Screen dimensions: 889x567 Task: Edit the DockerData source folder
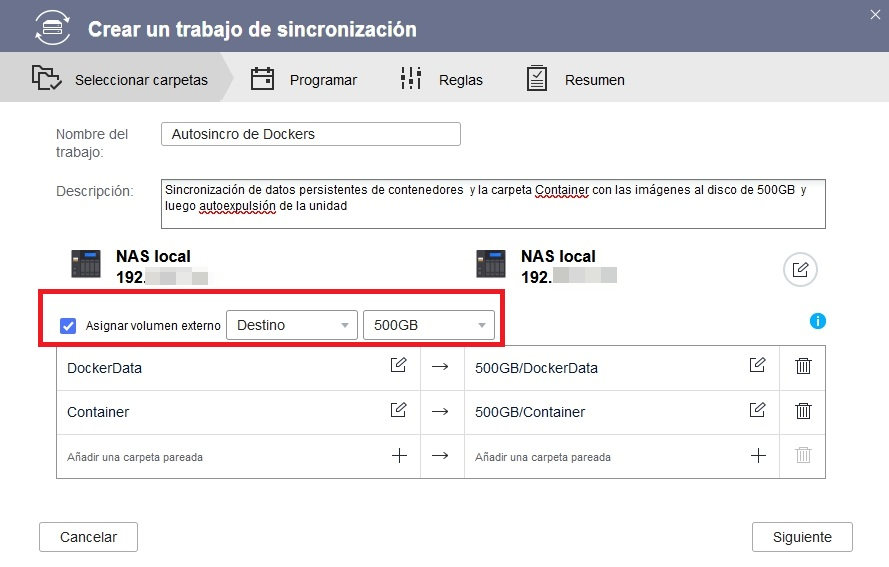click(x=398, y=366)
